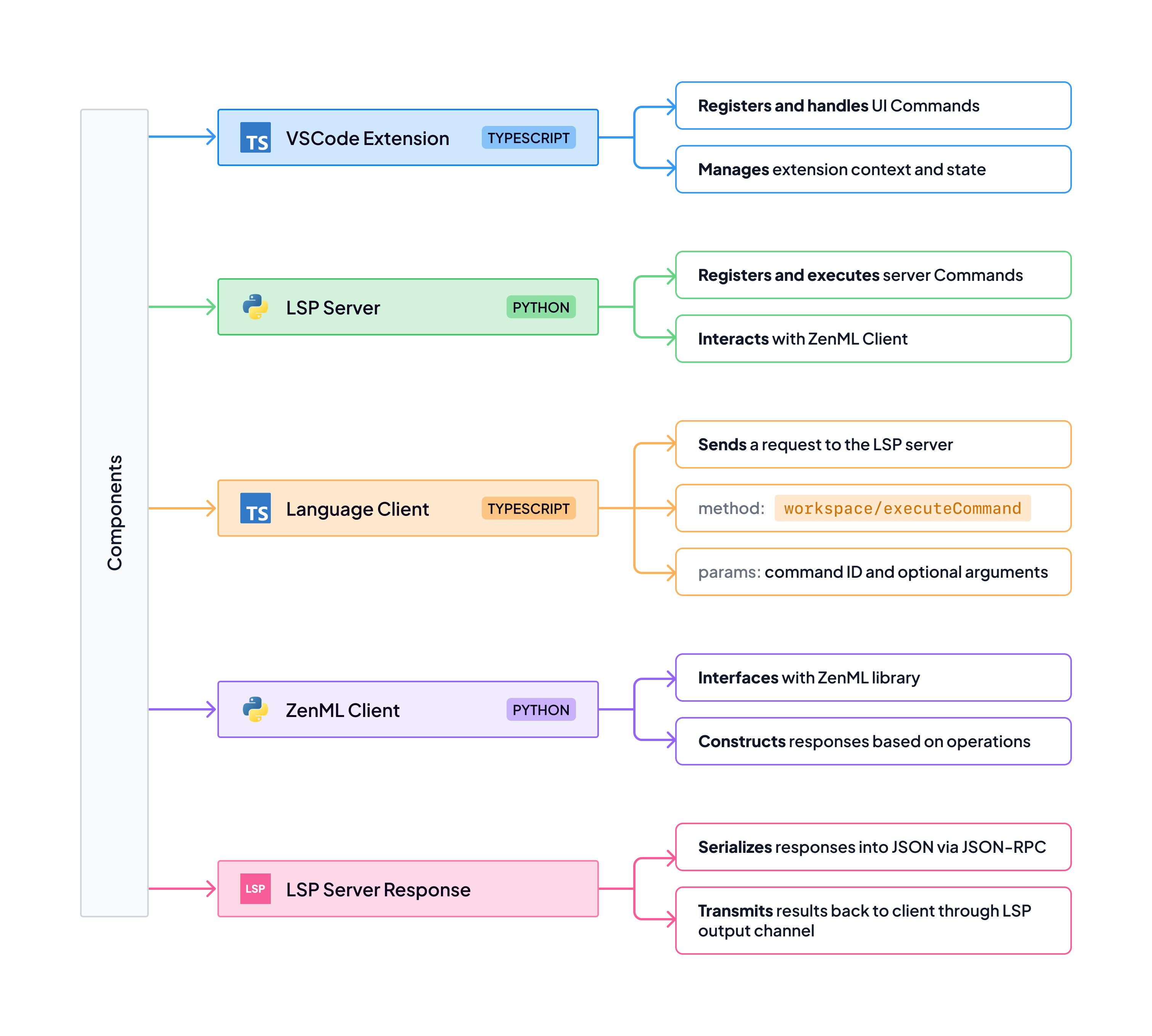Click 'Serializes responses into JSON via JSON-RPC' box
Viewport: 1152px width, 1036px height.
[x=873, y=847]
